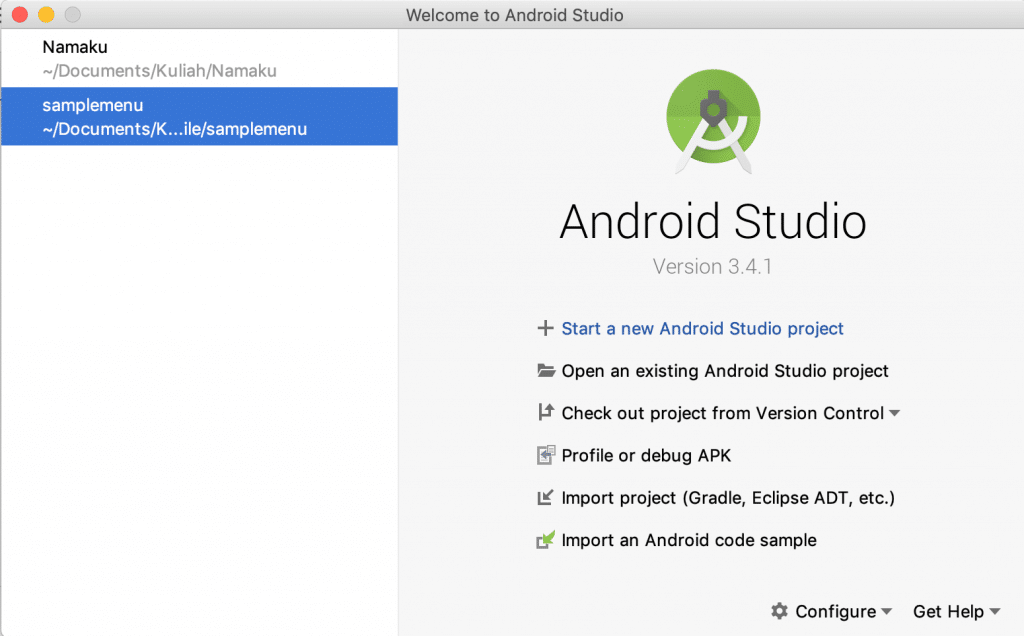Open an existing Android Studio project
1024x636 pixels.
pyautogui.click(x=725, y=371)
